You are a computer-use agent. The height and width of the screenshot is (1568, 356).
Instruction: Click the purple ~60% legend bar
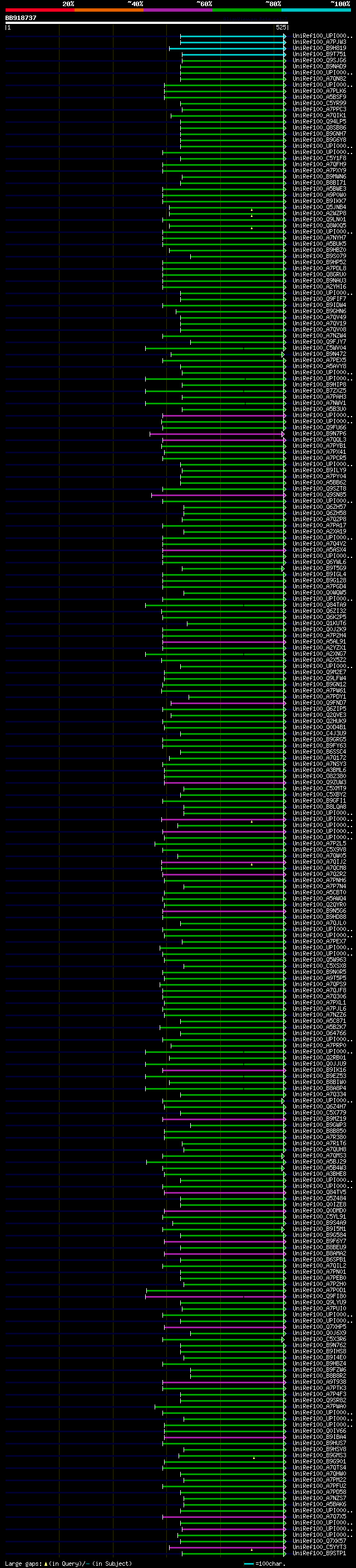coord(179,10)
